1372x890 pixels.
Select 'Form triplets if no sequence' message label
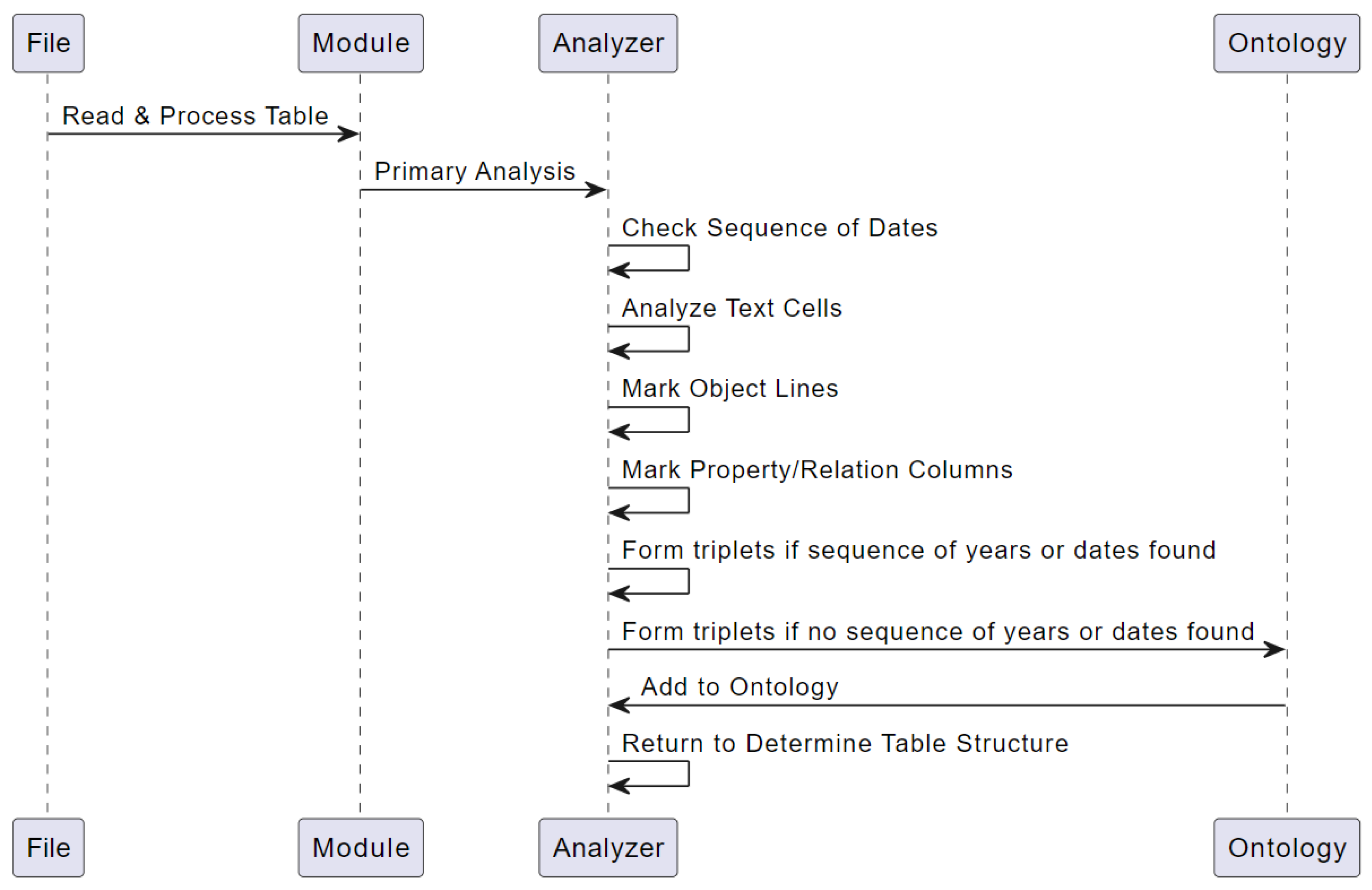pos(938,631)
